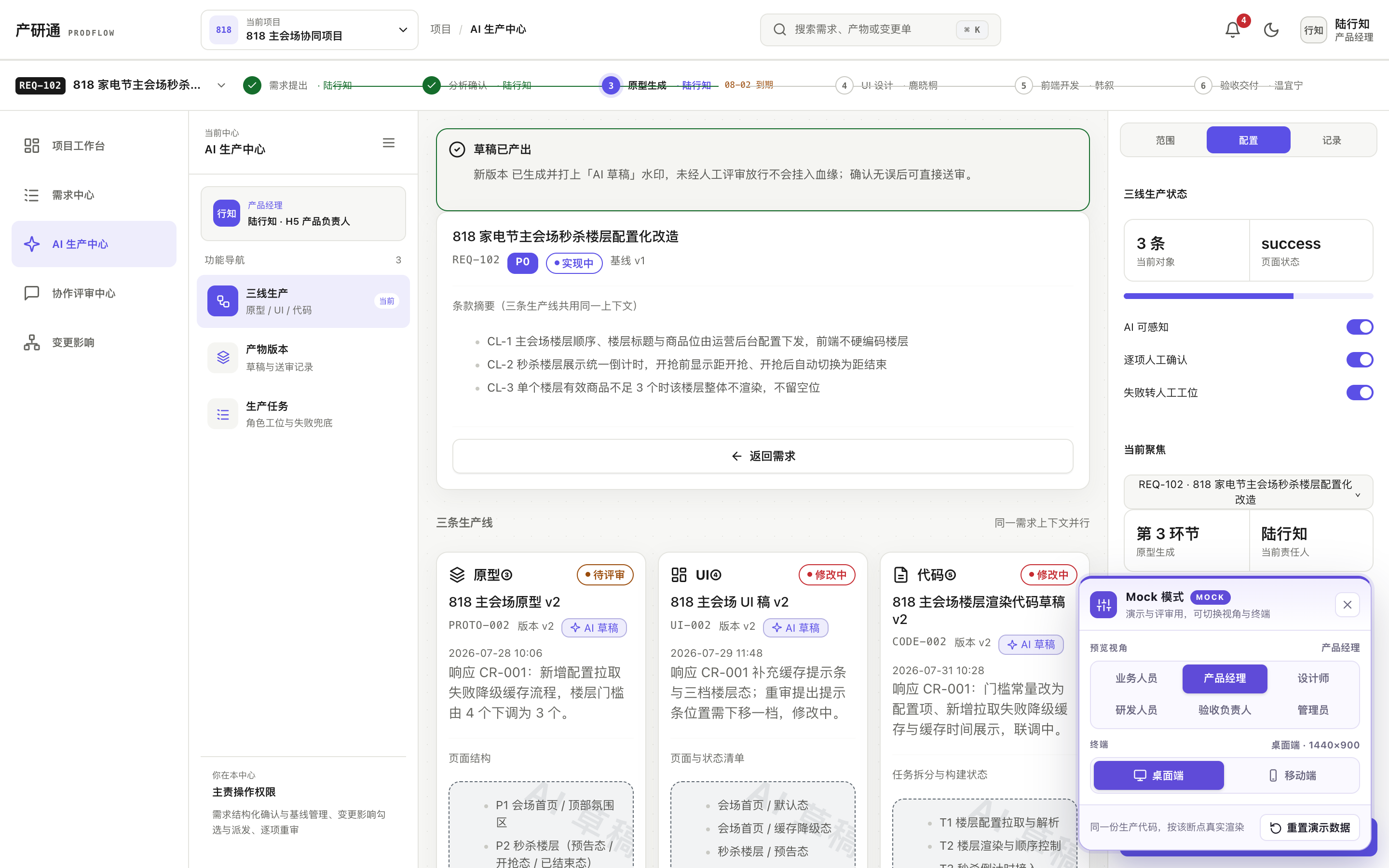The height and width of the screenshot is (868, 1389).
Task: Click AI 草稿 badge on PROTO-002
Action: click(x=594, y=627)
